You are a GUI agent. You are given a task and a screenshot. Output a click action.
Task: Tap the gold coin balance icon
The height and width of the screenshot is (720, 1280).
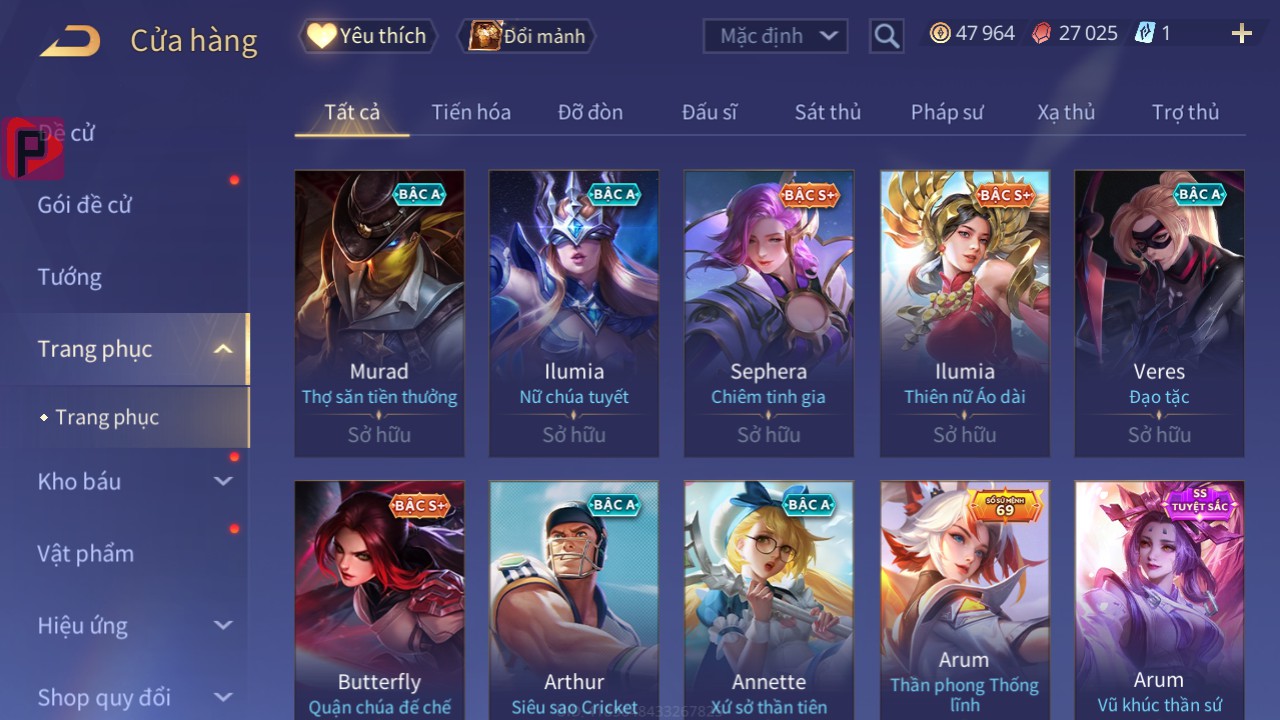click(940, 33)
